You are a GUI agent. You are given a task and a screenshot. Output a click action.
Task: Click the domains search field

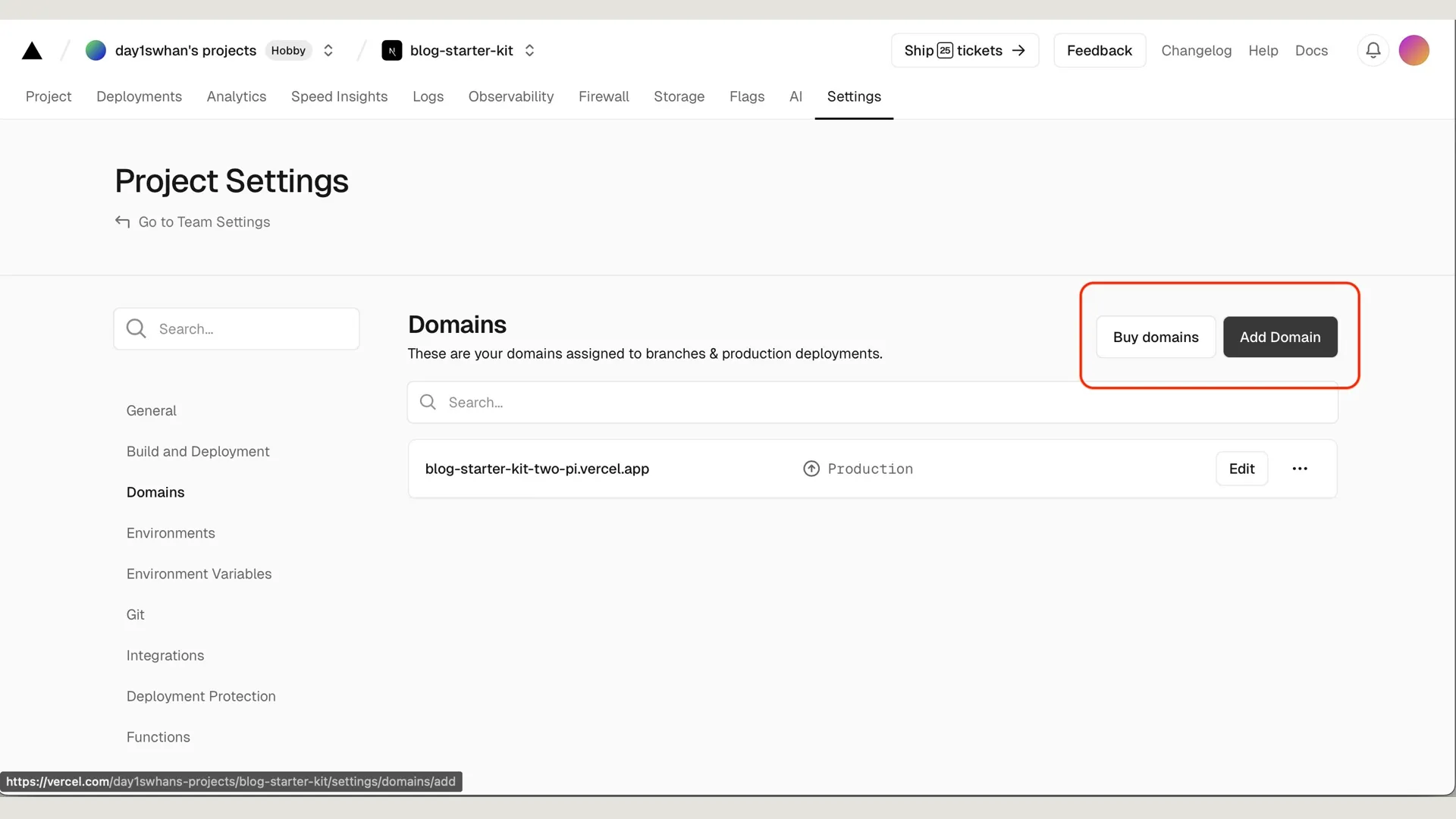872,403
